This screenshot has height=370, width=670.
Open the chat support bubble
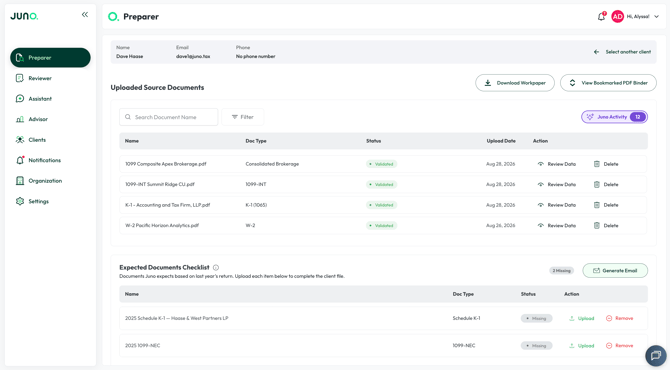tap(655, 355)
